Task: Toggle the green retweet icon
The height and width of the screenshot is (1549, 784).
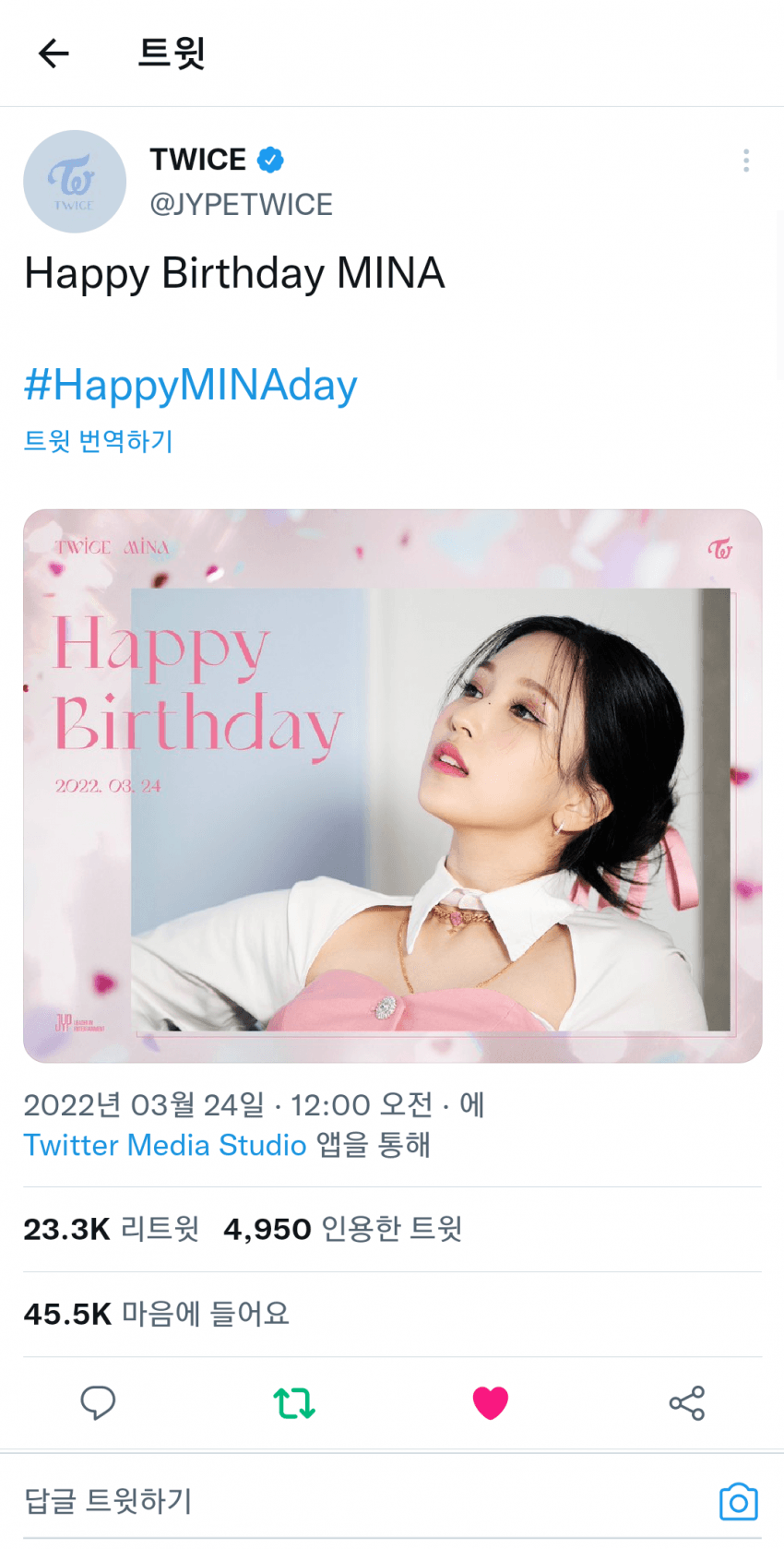Action: 294,1402
